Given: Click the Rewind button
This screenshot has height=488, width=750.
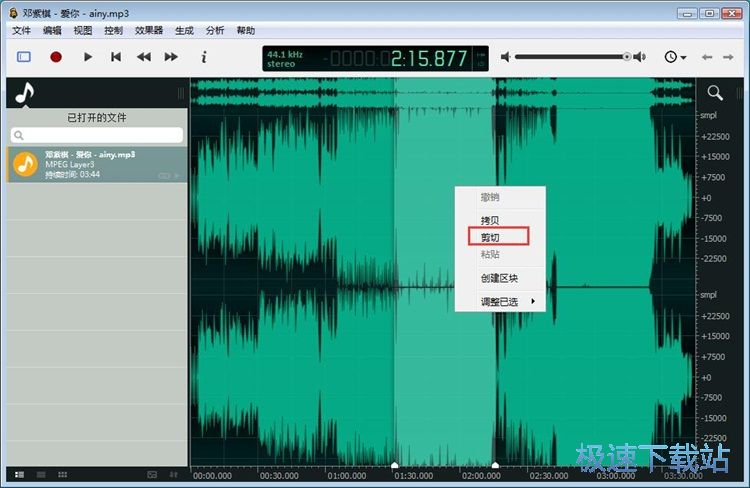Looking at the screenshot, I should tap(144, 57).
